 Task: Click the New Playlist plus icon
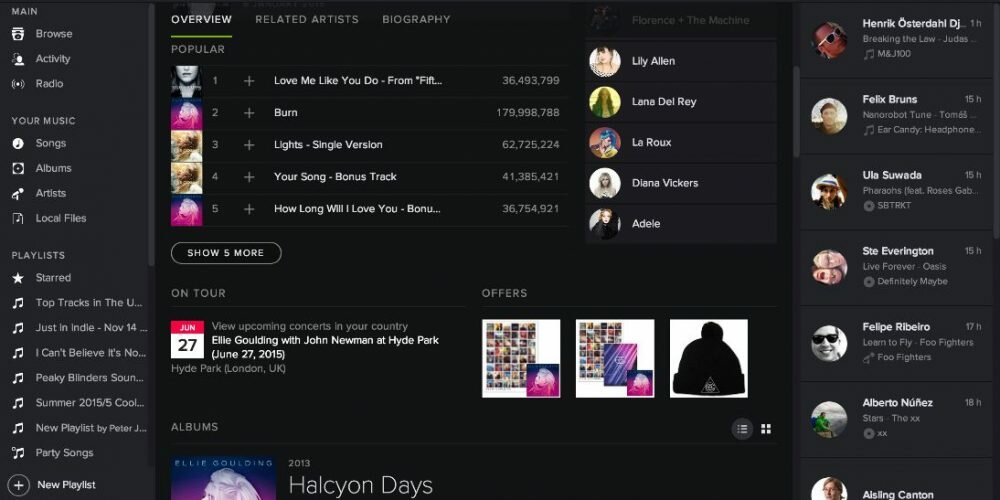click(x=19, y=485)
